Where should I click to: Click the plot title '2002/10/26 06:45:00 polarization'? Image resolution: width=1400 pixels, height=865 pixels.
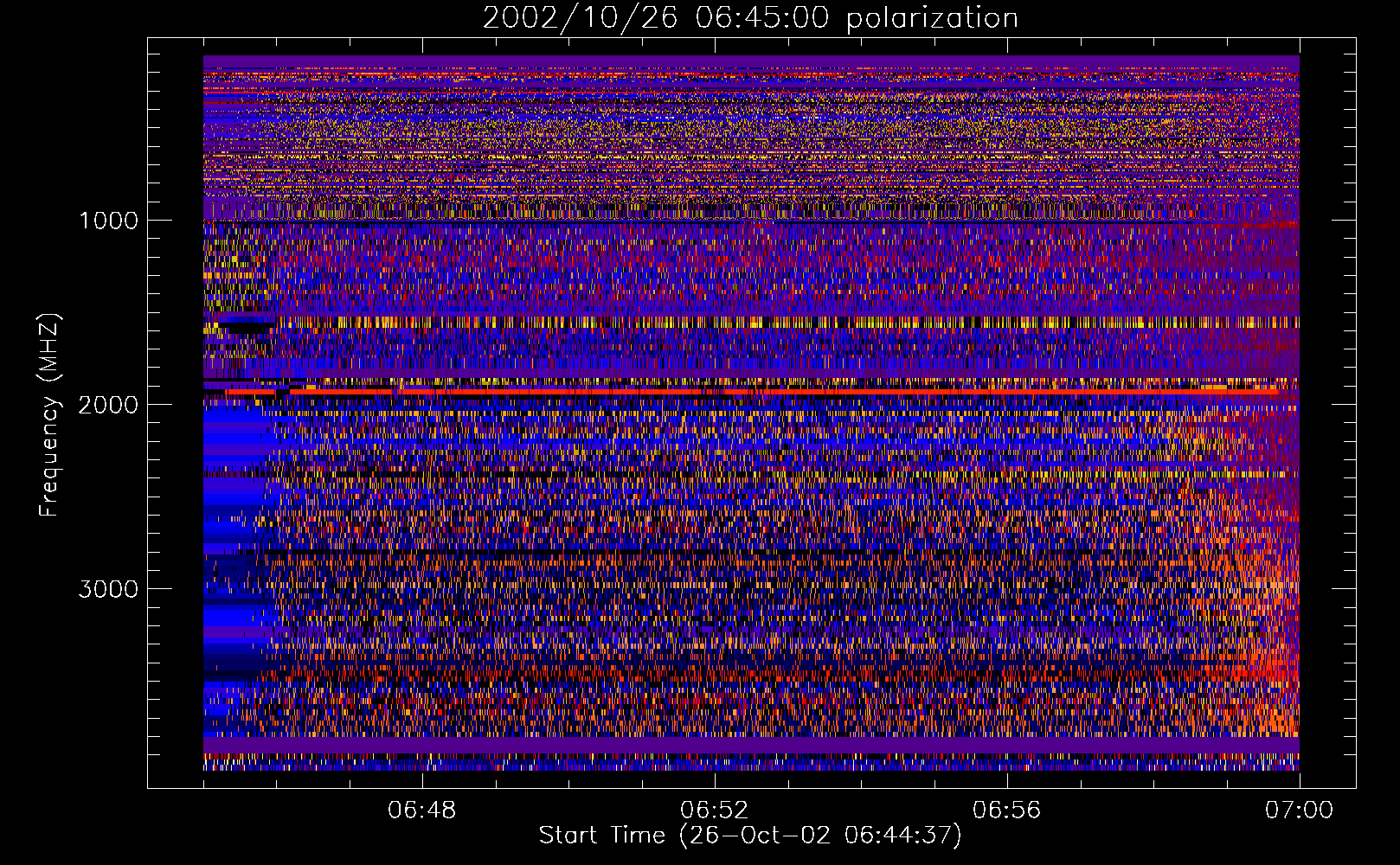pos(750,17)
